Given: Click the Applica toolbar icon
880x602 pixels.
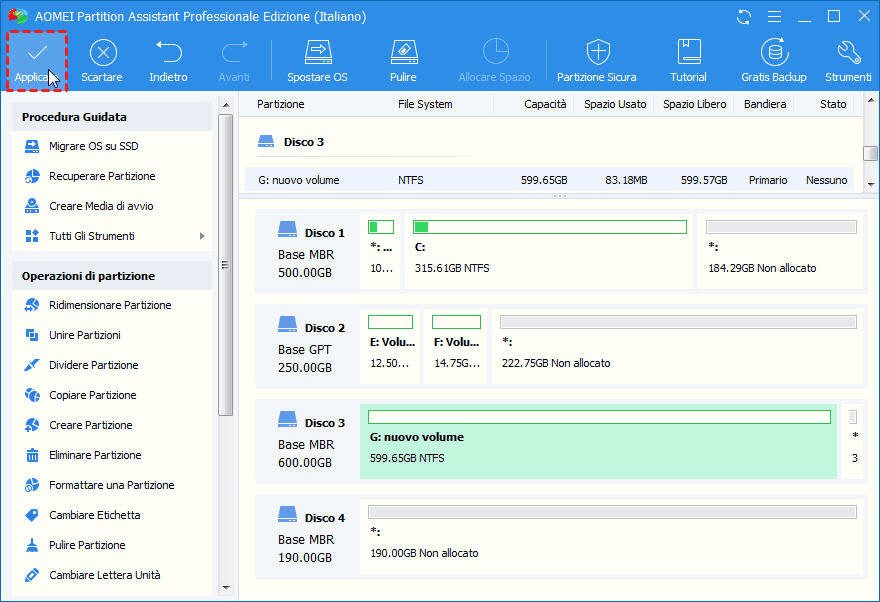Looking at the screenshot, I should (36, 56).
